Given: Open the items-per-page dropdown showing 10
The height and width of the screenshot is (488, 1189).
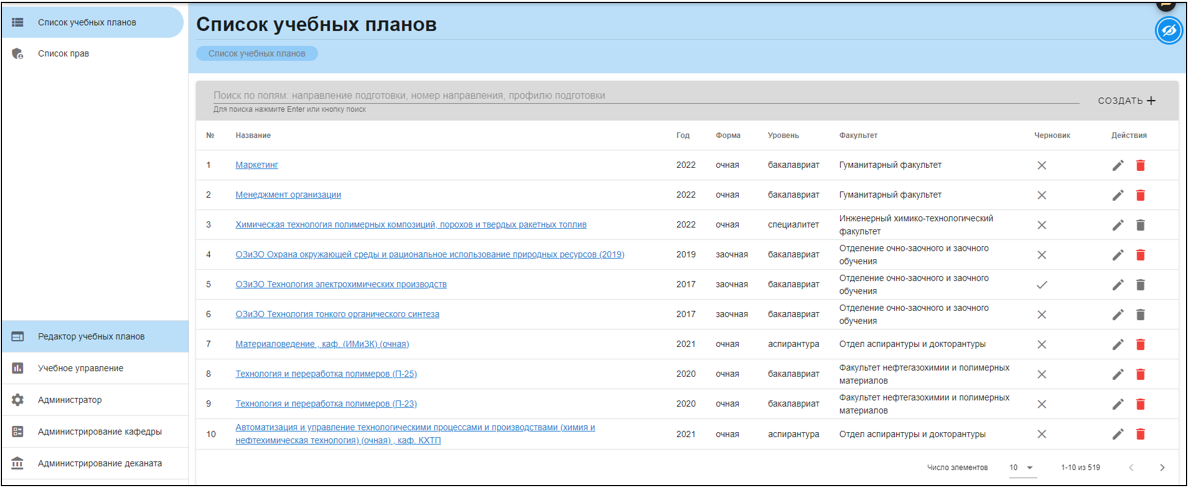Looking at the screenshot, I should point(1021,467).
